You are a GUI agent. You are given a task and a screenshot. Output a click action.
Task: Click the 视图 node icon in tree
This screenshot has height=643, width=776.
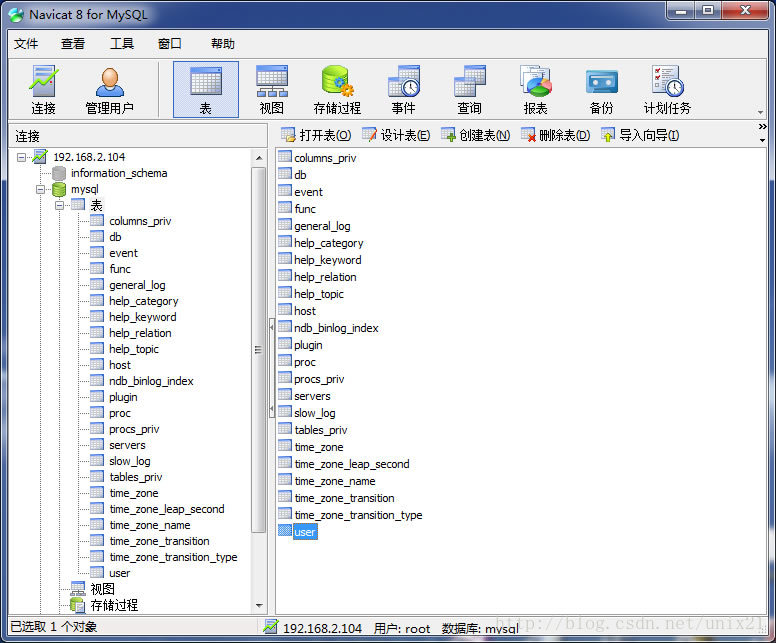point(78,589)
